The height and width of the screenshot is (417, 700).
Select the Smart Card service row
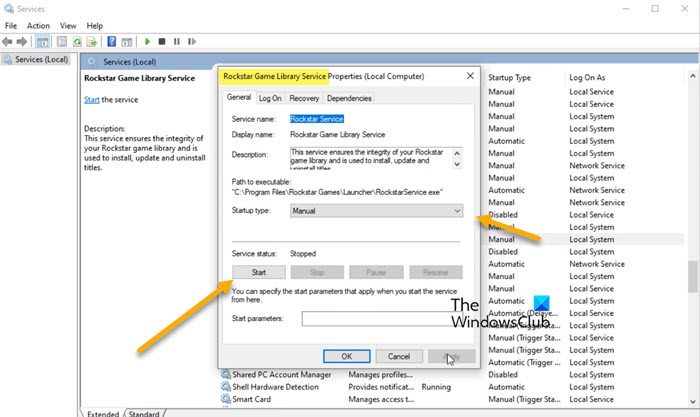click(452, 399)
